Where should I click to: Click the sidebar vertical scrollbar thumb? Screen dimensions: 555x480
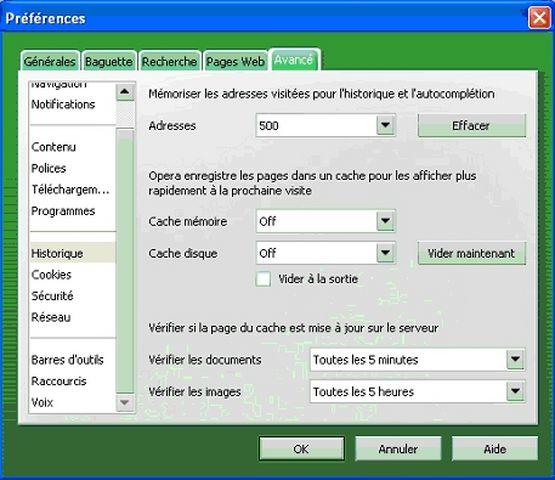tap(125, 261)
